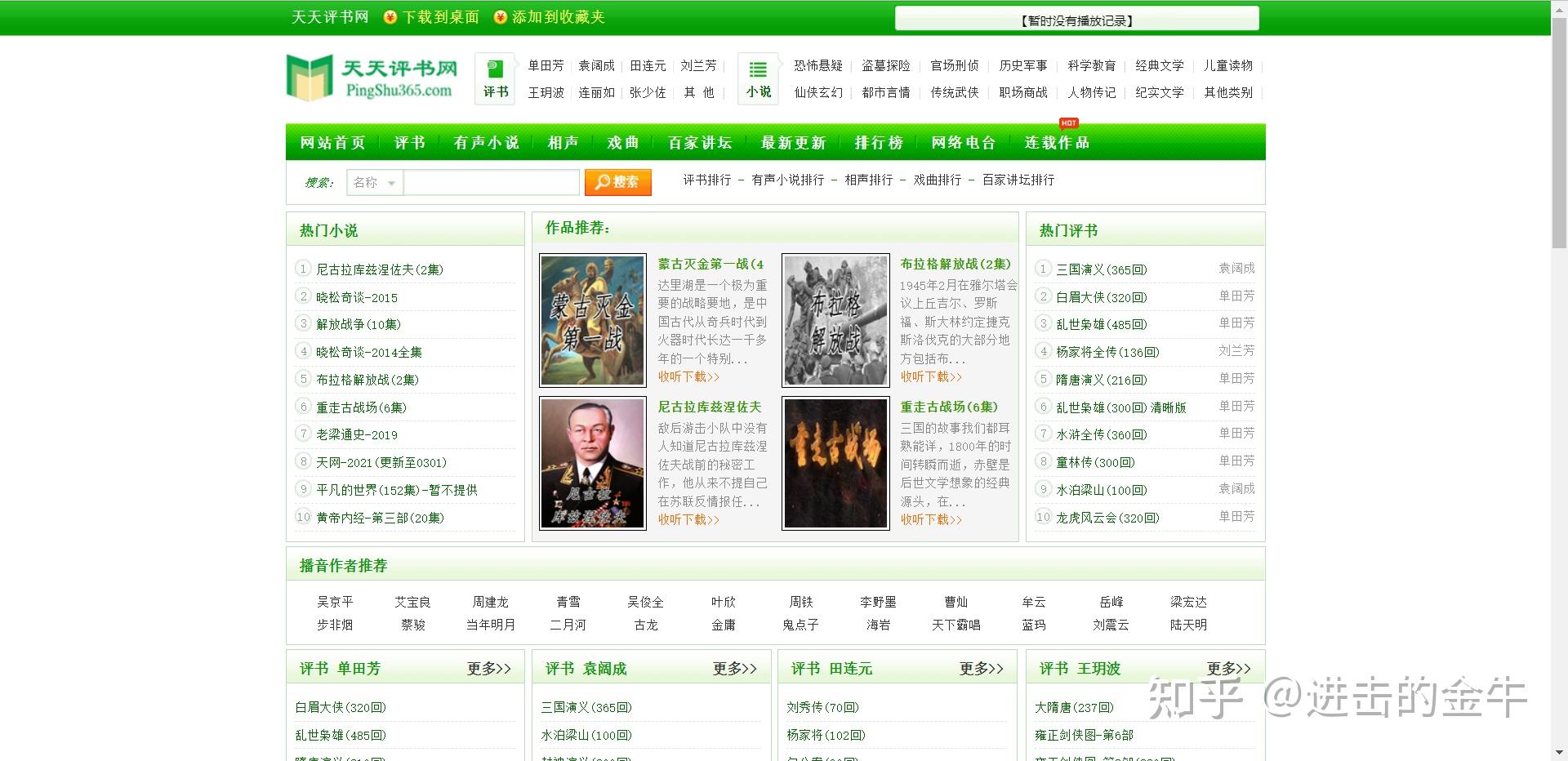The image size is (1568, 761).
Task: Open the 相声 nav tab
Action: tap(563, 143)
